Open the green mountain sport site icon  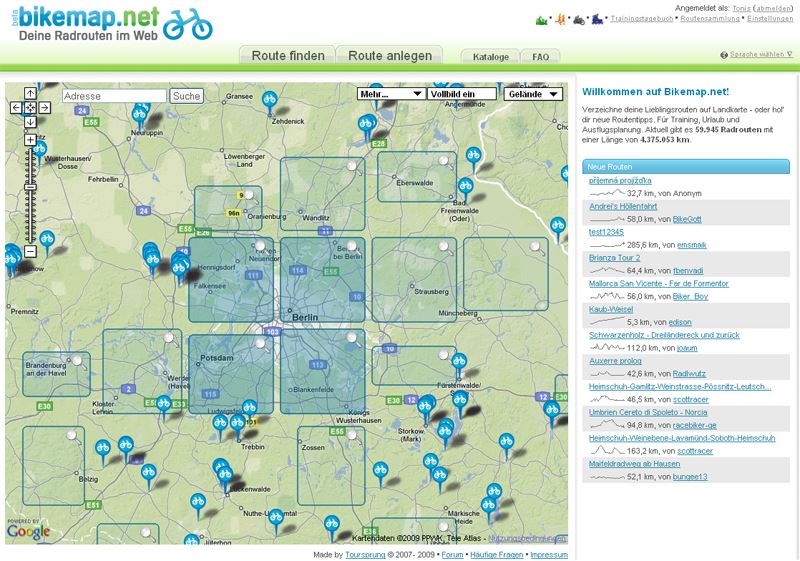point(541,20)
